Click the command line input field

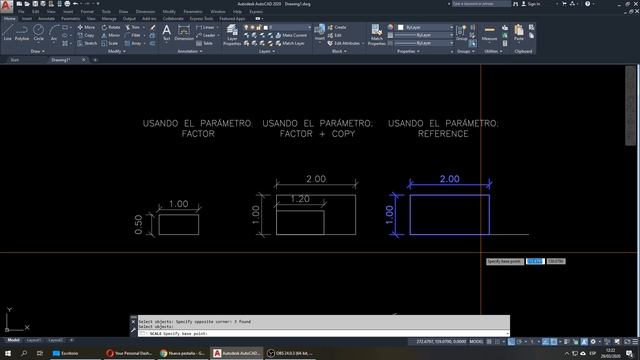coord(324,333)
